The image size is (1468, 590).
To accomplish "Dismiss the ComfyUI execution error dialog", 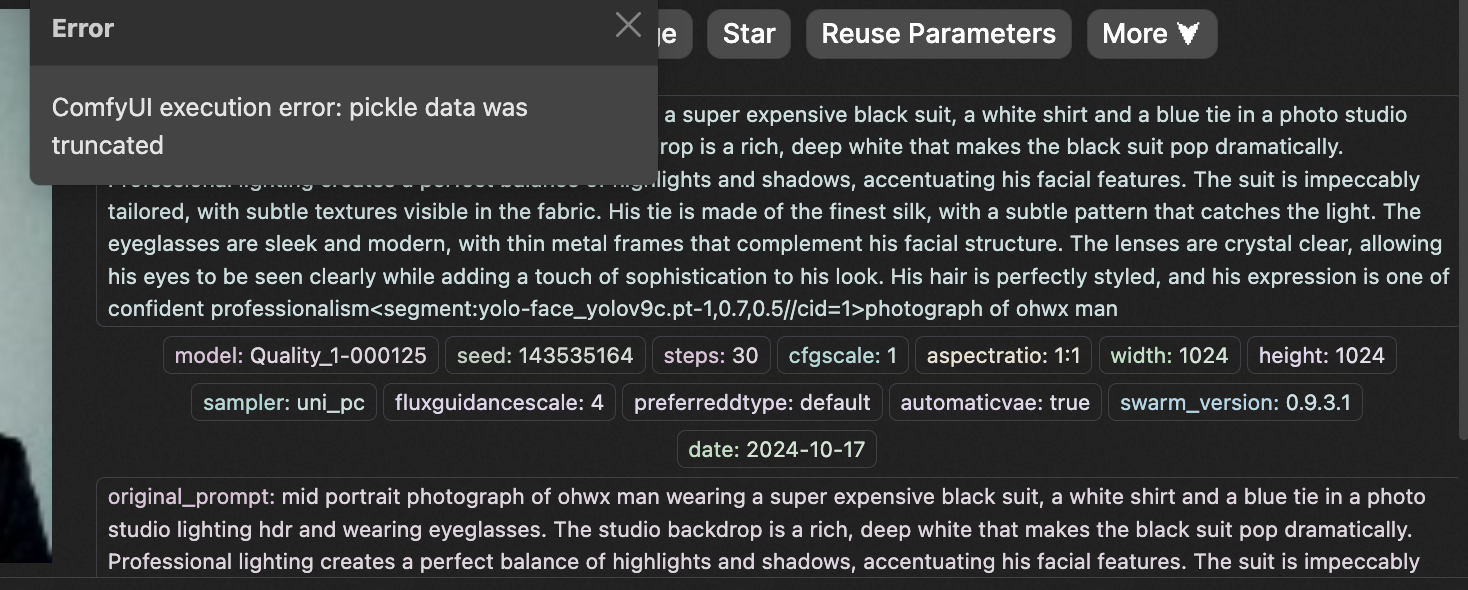I will point(628,27).
